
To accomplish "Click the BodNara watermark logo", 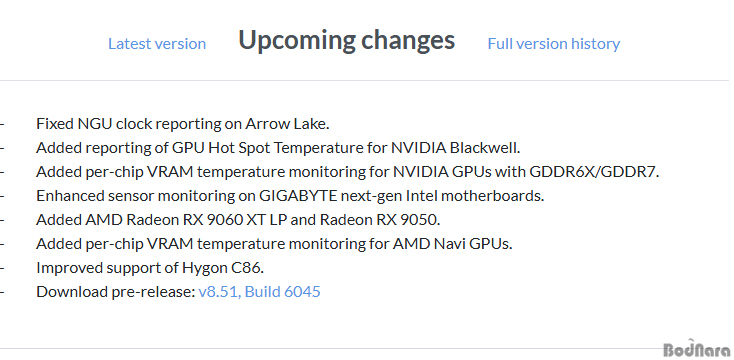I will click(697, 348).
